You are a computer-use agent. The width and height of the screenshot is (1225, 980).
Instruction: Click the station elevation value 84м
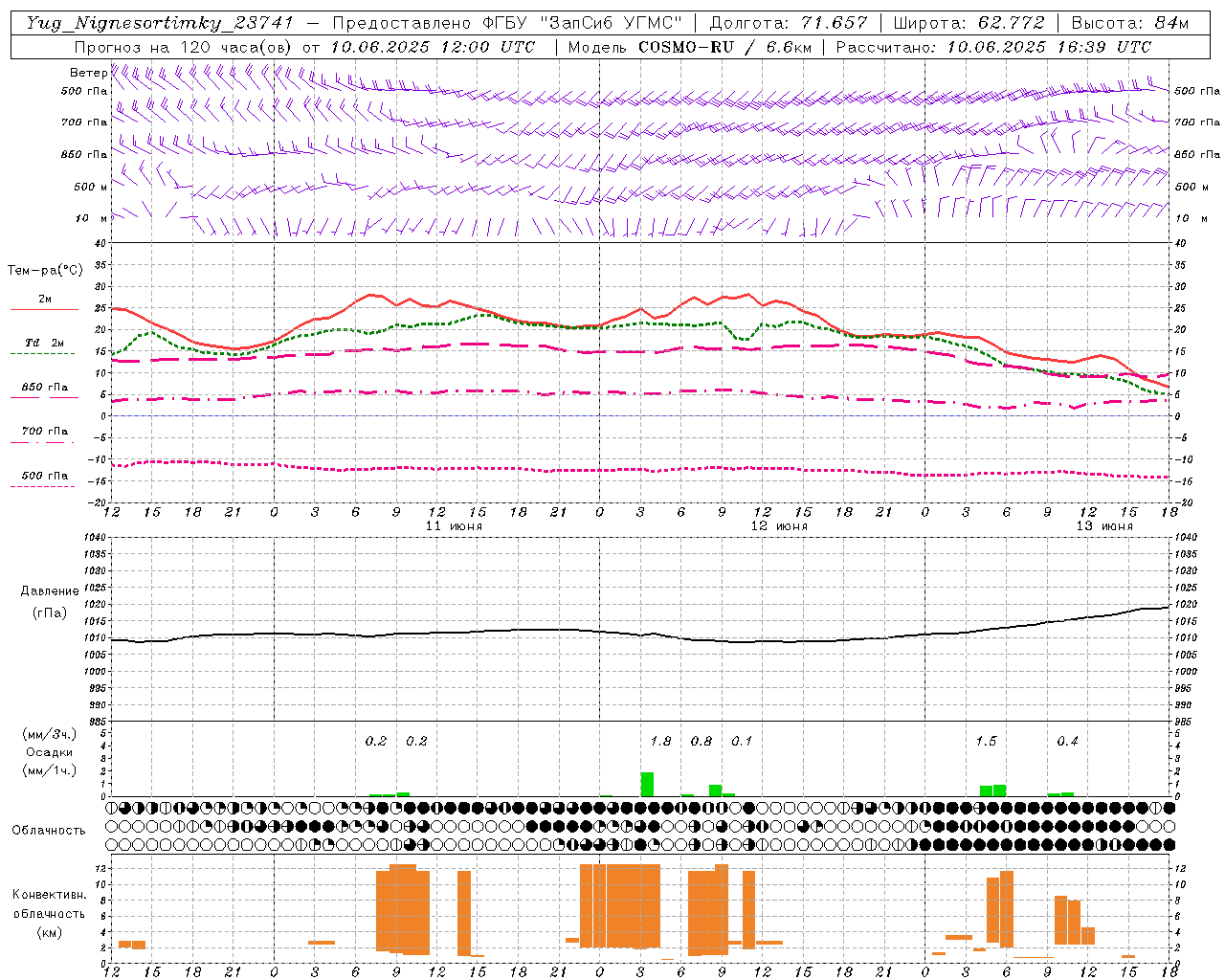point(1171,23)
